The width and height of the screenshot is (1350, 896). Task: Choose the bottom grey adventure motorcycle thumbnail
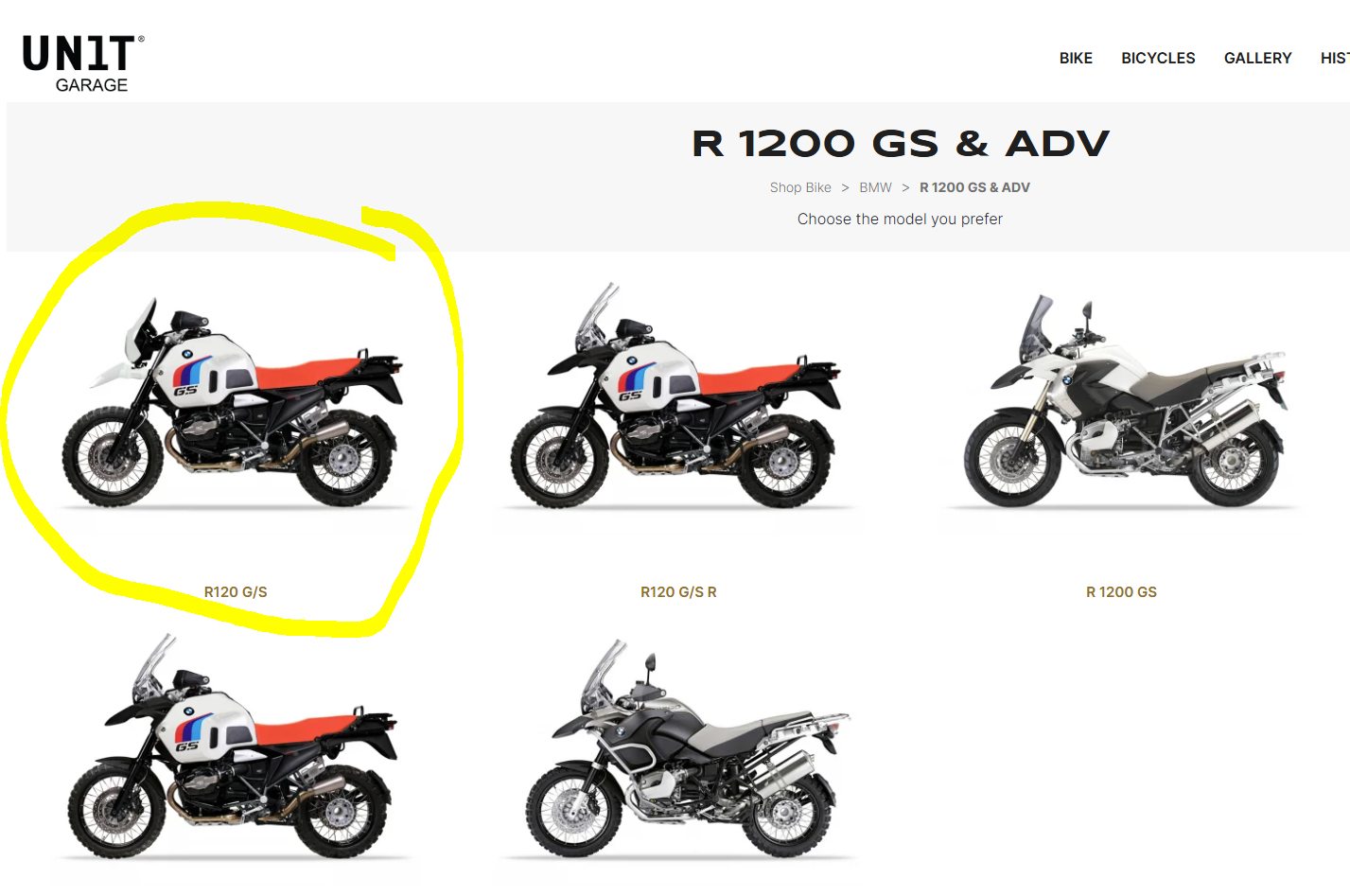683,749
